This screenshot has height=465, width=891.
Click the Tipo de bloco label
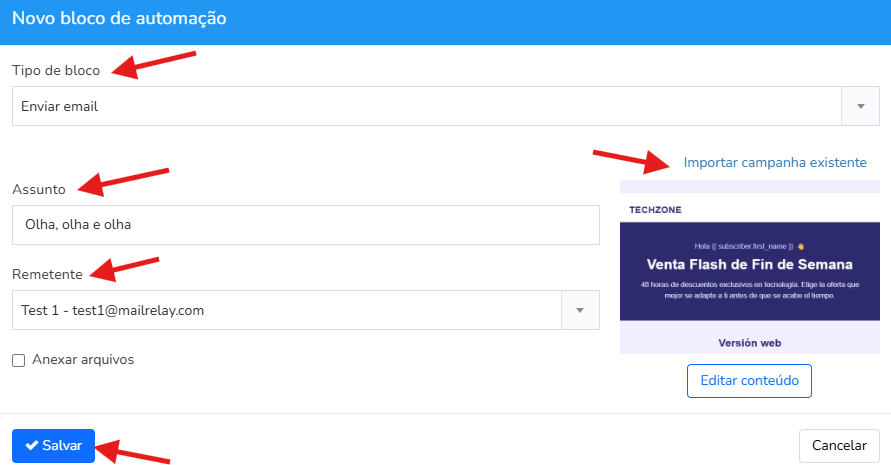56,70
